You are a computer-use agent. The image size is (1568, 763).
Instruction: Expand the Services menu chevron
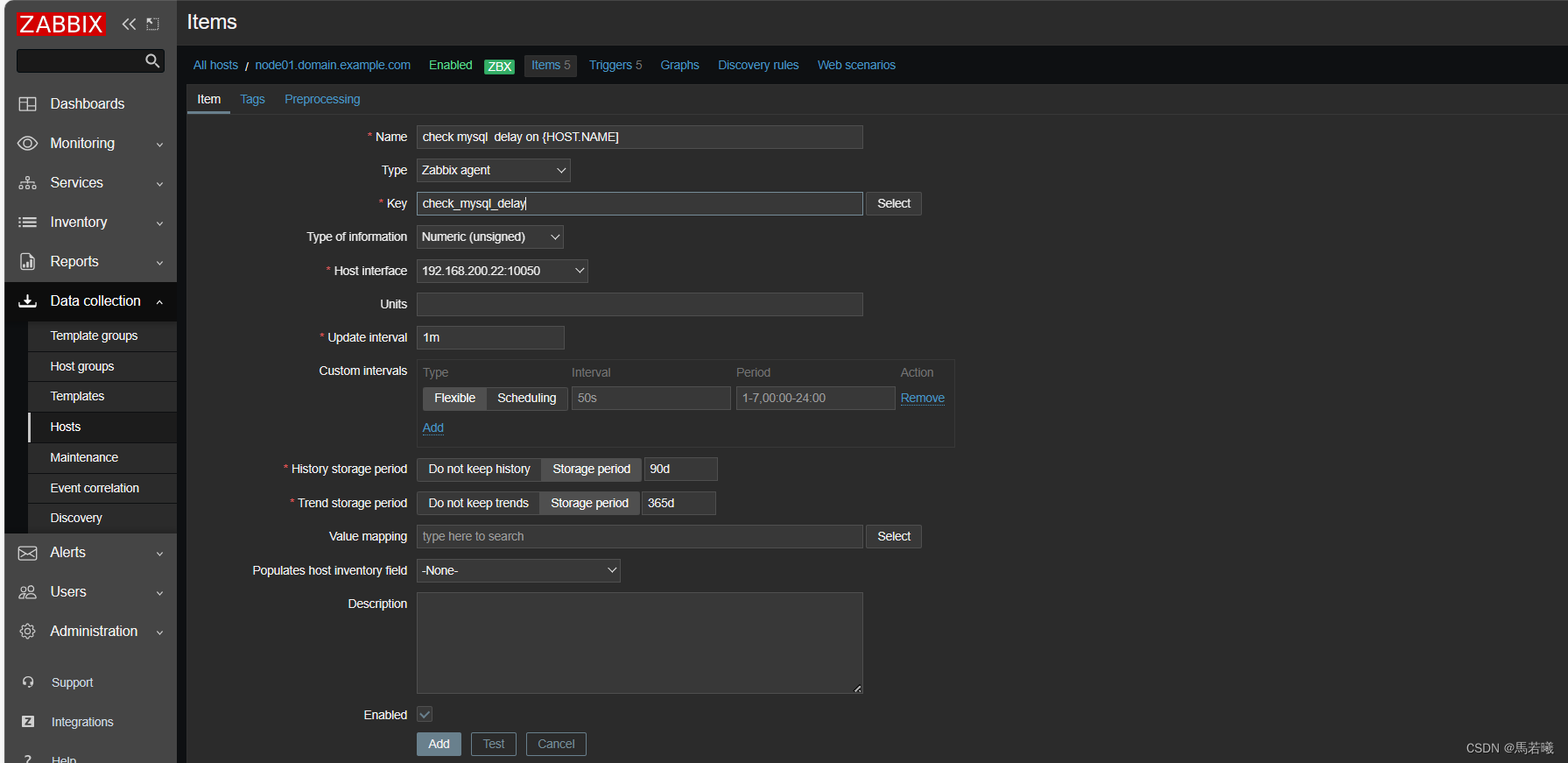[x=159, y=184]
